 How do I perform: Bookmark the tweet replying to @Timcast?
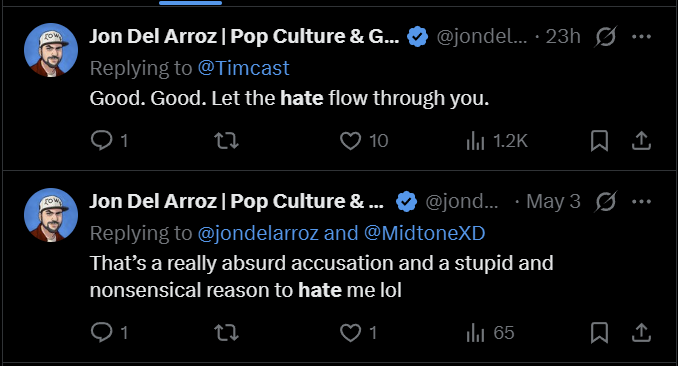[599, 141]
